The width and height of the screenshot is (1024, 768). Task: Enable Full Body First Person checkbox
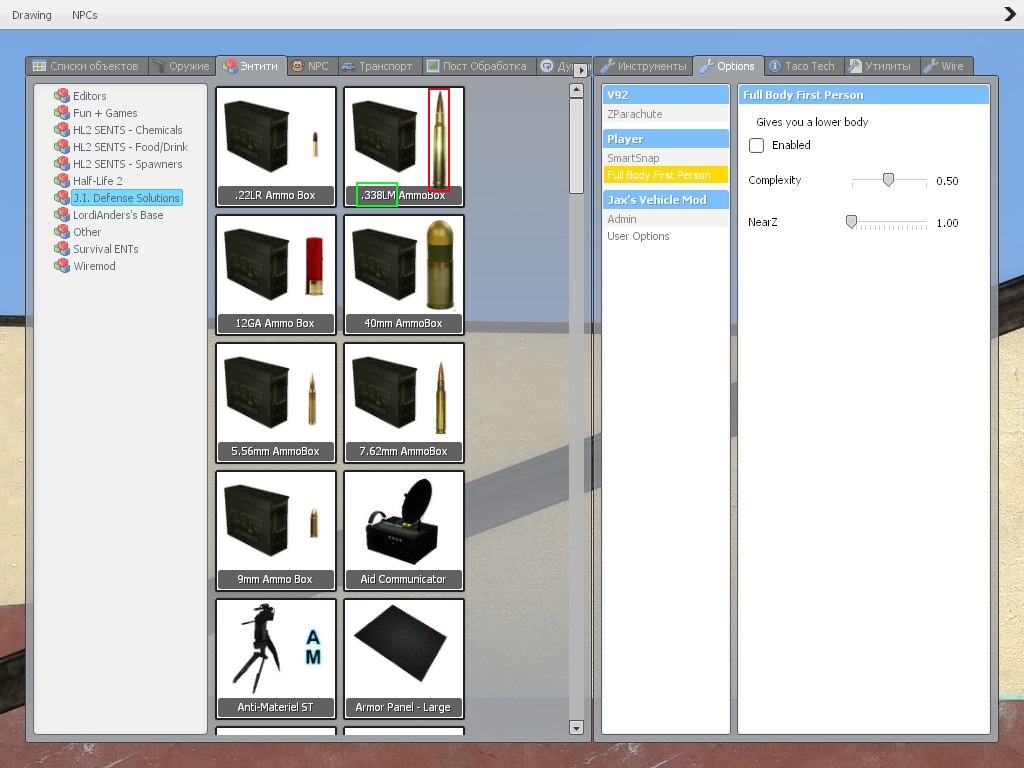tap(756, 145)
